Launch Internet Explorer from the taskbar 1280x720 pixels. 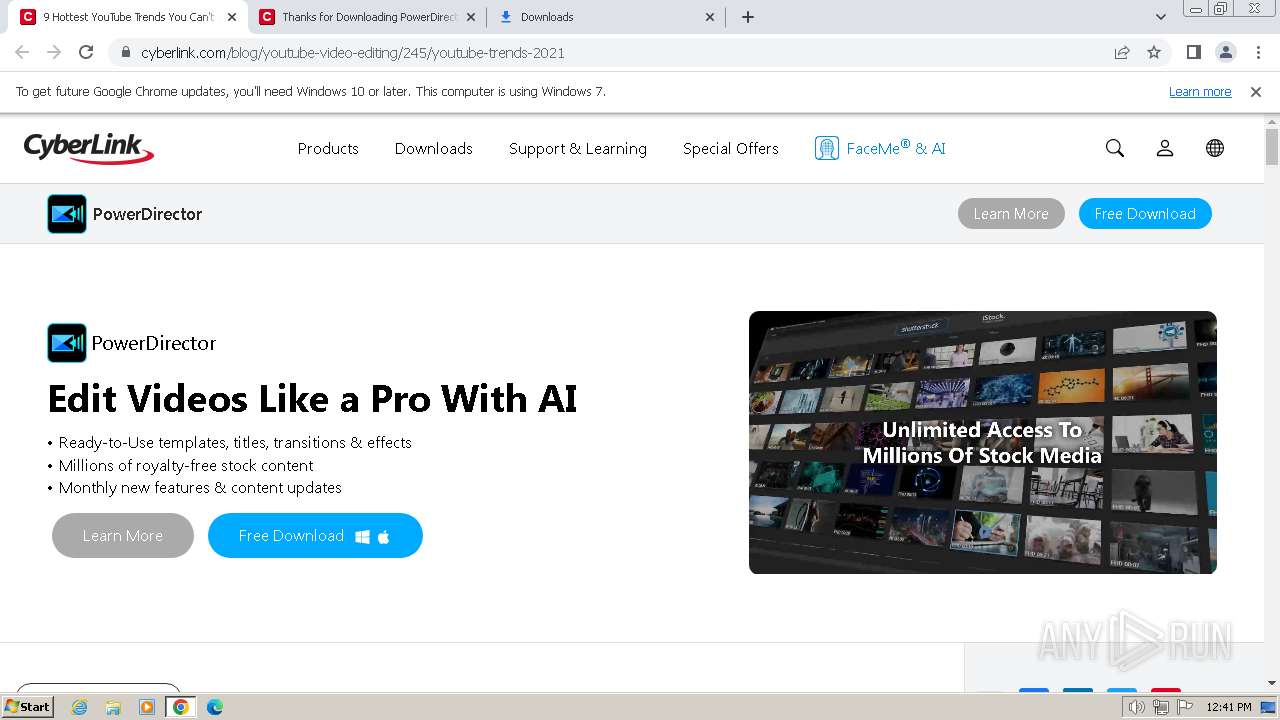click(80, 707)
